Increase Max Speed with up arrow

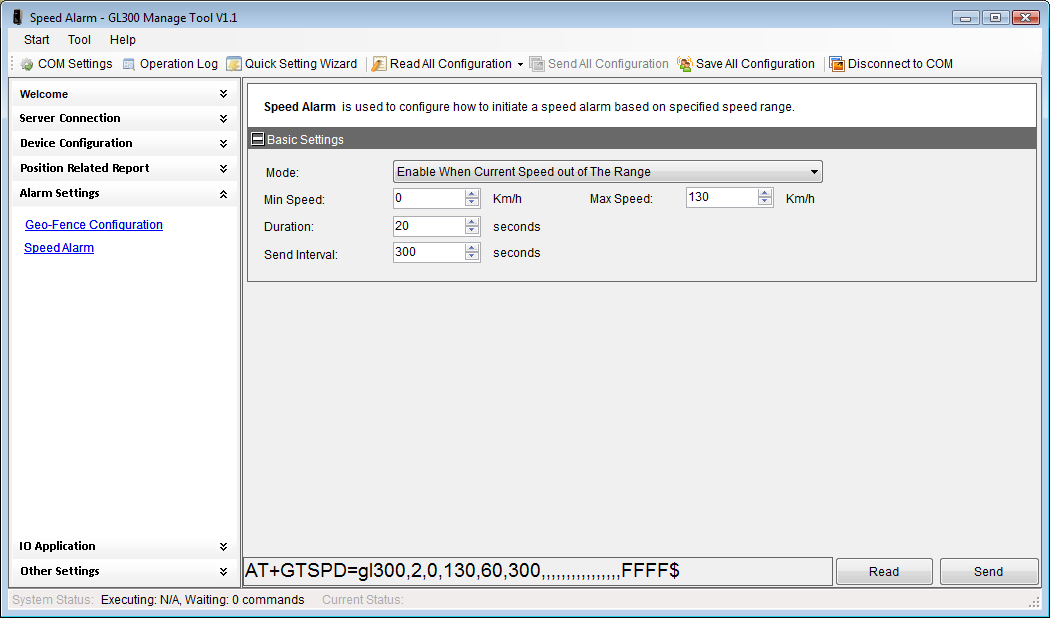(765, 193)
